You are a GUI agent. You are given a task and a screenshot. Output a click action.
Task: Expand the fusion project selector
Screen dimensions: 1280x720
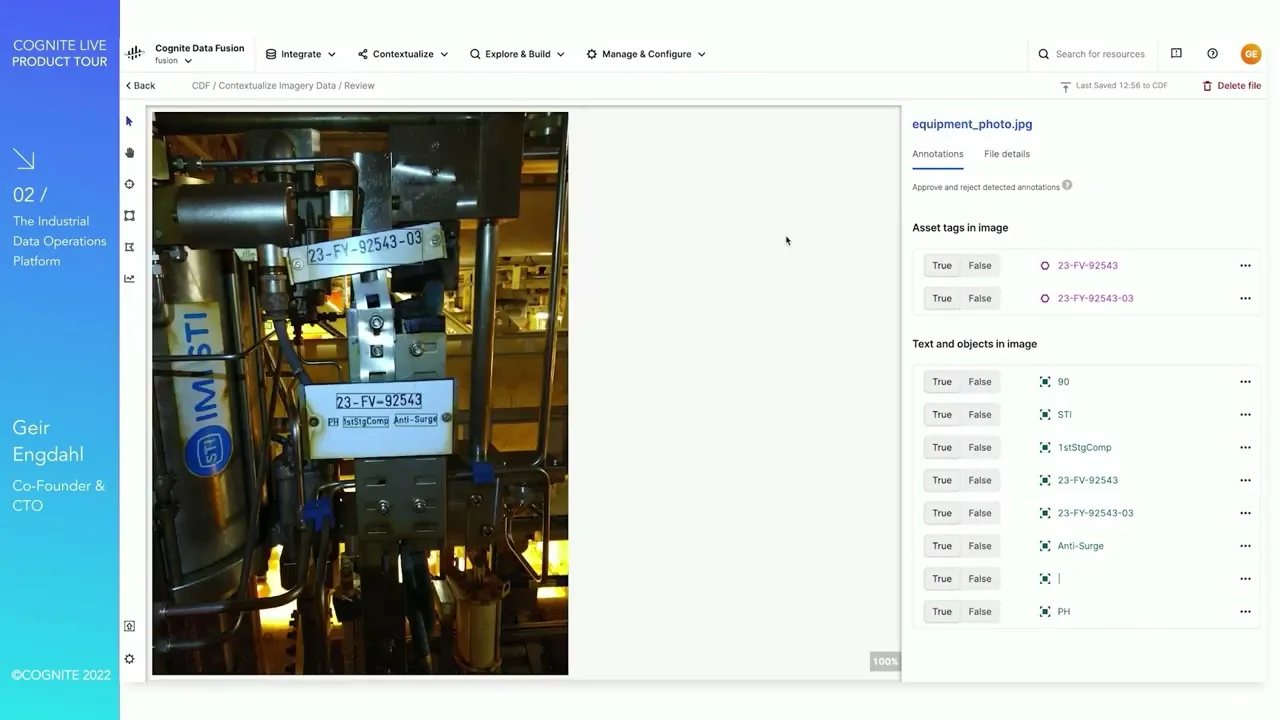173,61
